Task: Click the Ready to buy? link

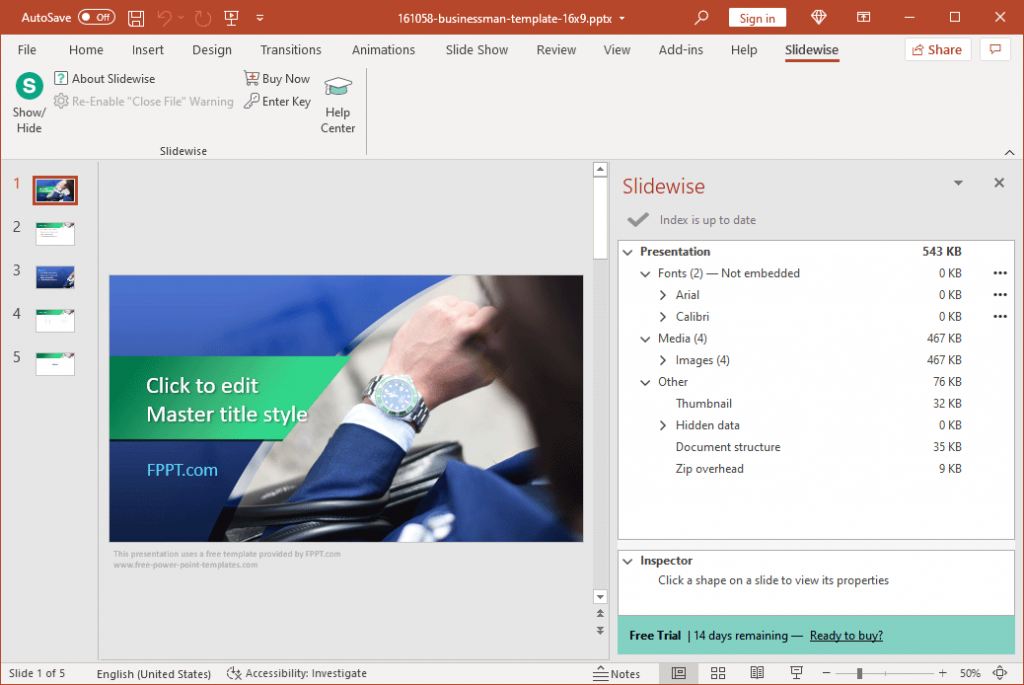Action: click(x=846, y=635)
